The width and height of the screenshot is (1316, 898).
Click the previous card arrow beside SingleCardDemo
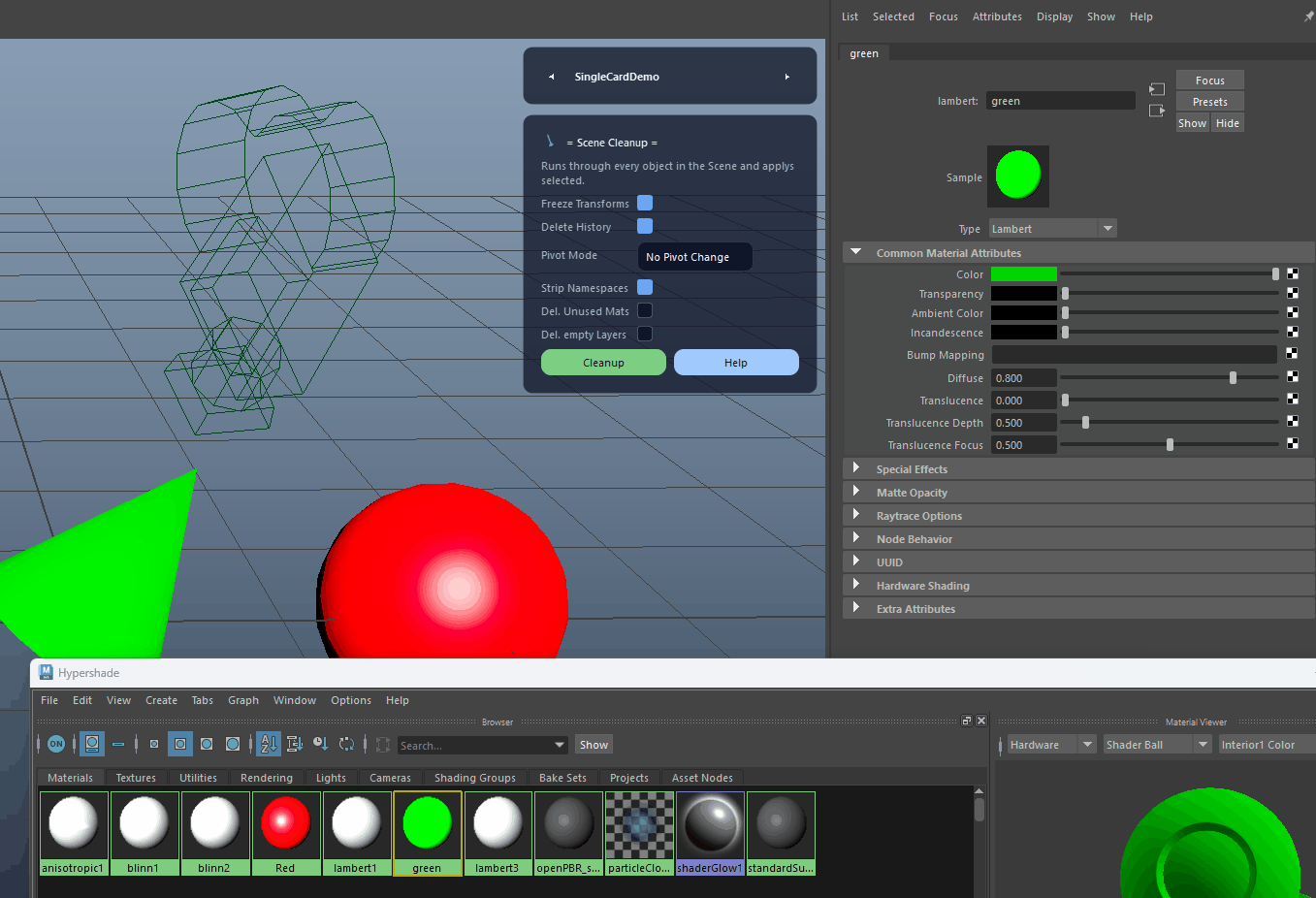pos(551,77)
